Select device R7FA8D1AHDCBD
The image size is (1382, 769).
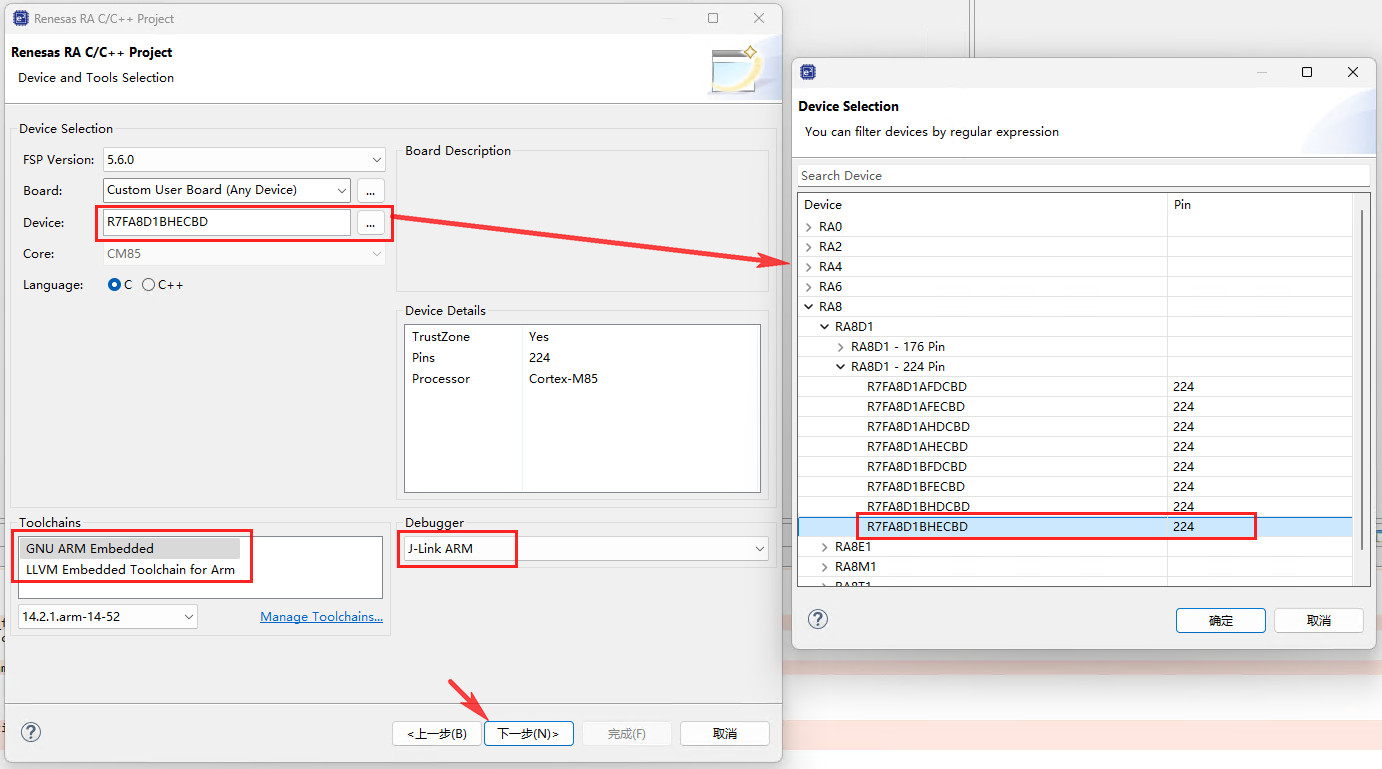[x=918, y=427]
